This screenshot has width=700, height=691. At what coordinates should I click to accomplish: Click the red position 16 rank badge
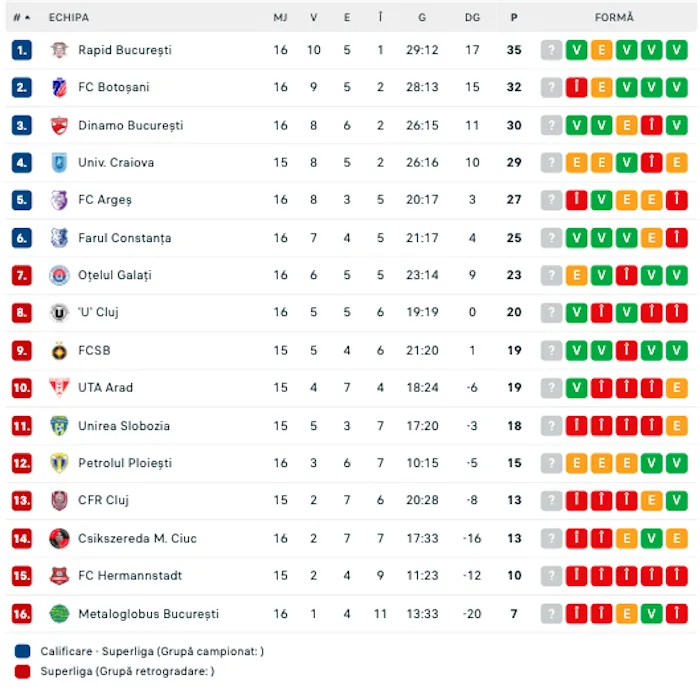(22, 613)
